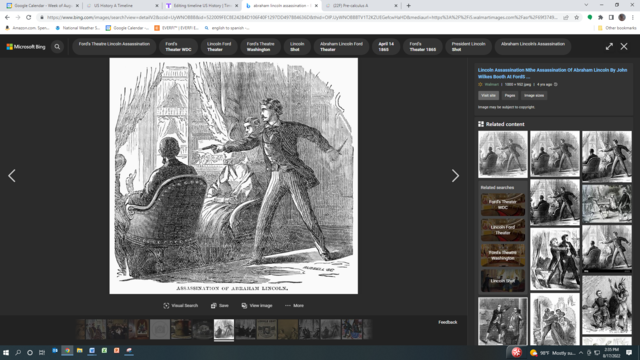Screen dimensions: 640x360
Task: Click View image option
Action: 257,305
